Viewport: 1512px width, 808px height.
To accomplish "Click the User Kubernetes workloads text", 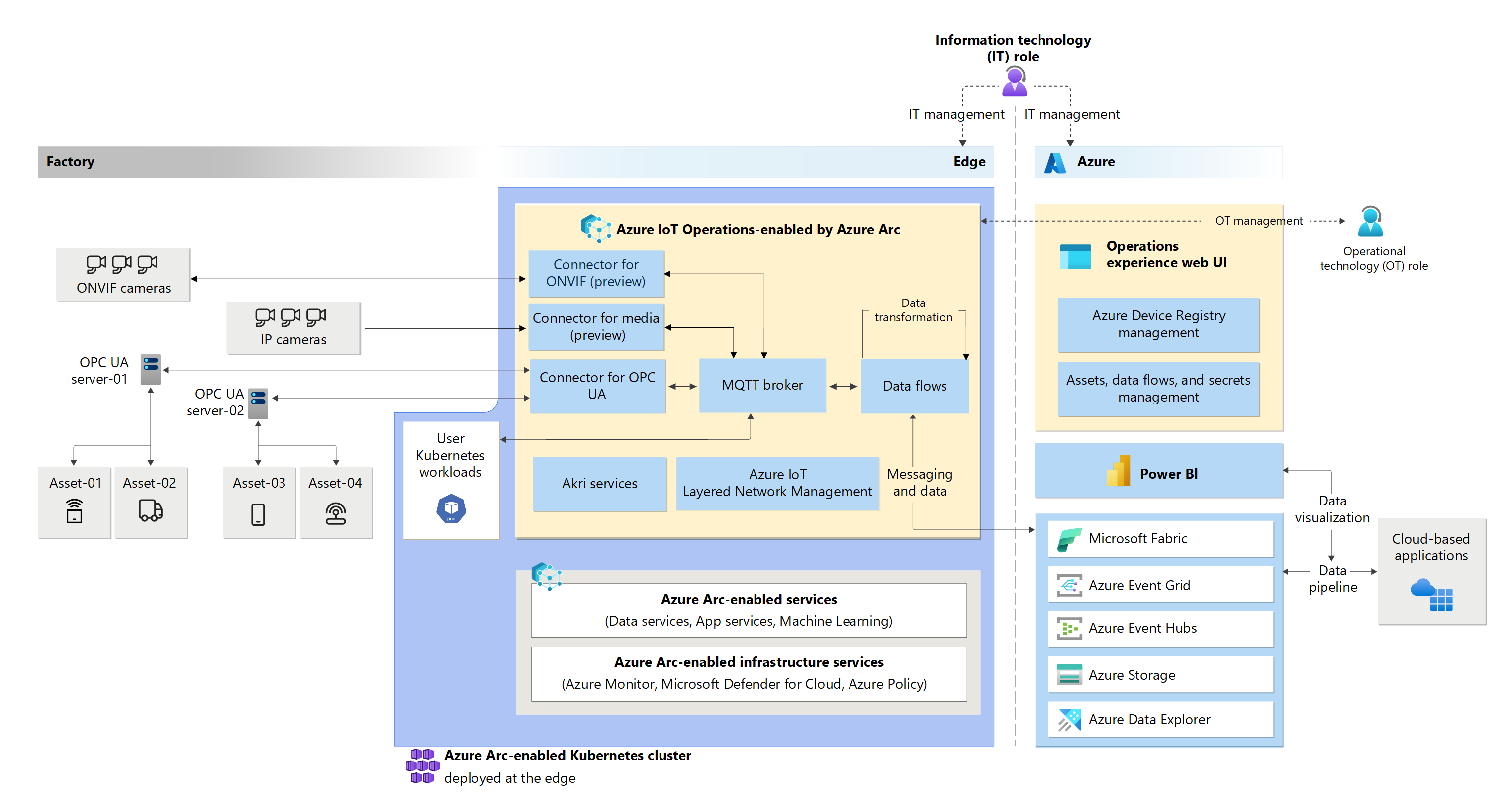I will click(450, 456).
